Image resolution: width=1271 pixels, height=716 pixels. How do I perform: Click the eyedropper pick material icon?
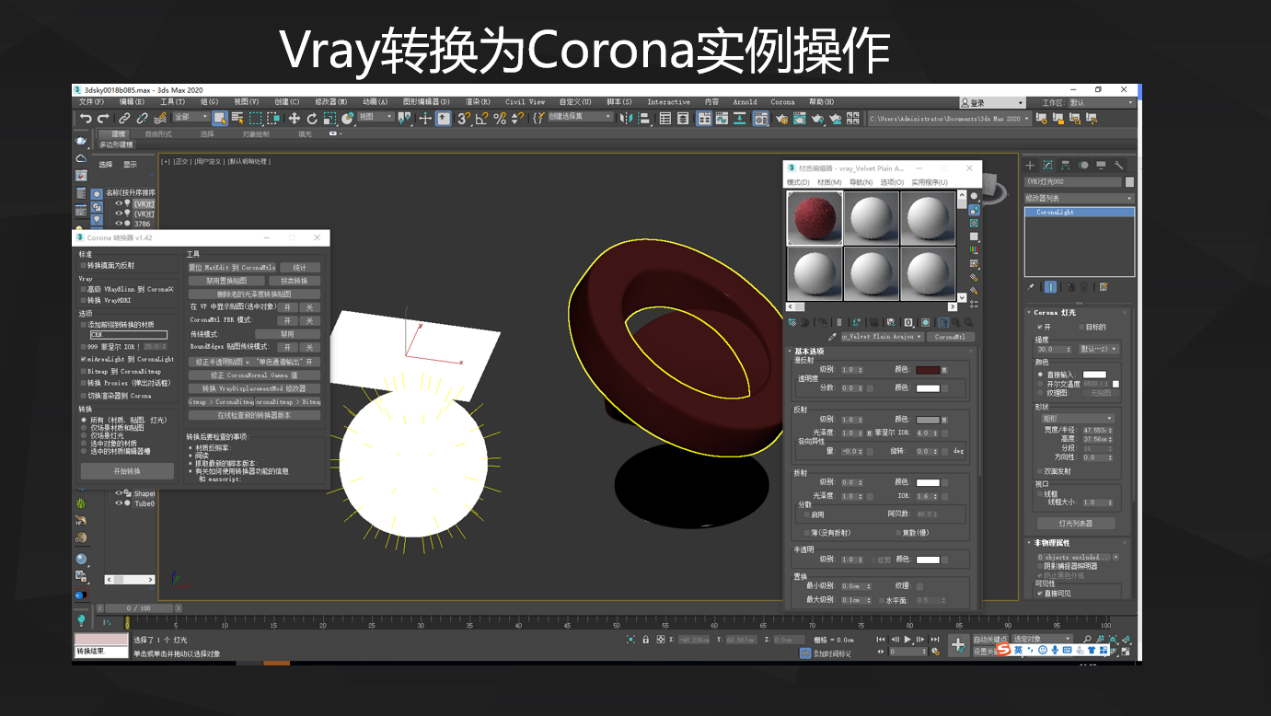pos(832,337)
